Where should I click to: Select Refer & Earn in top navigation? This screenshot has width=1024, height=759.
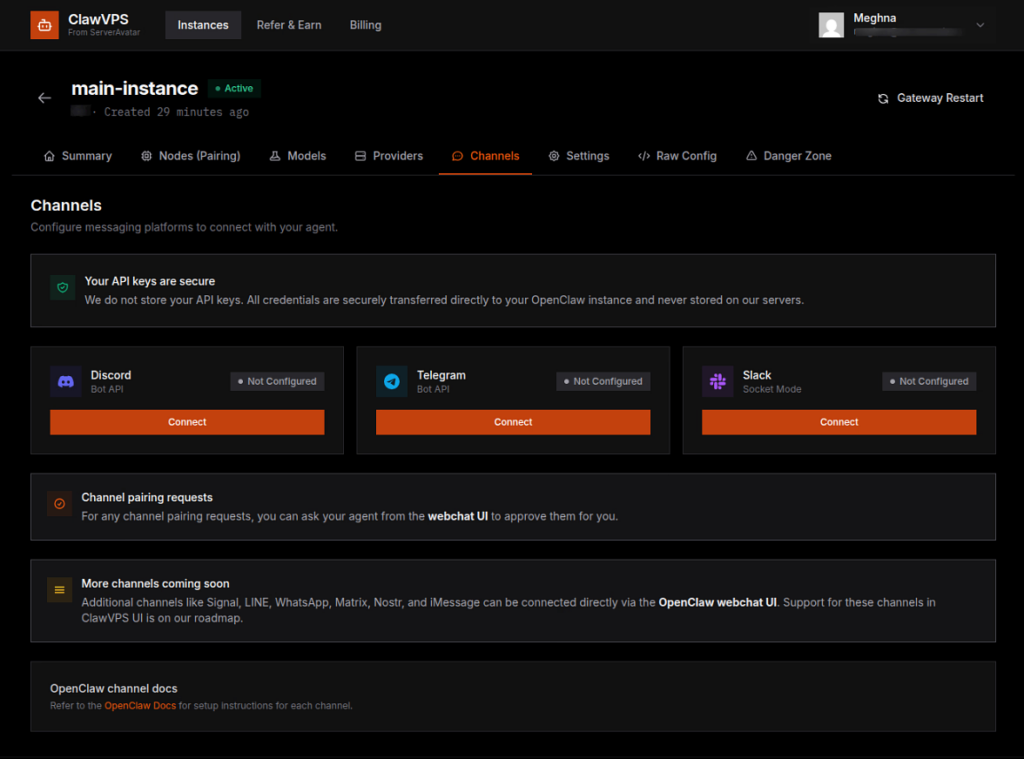(x=289, y=25)
